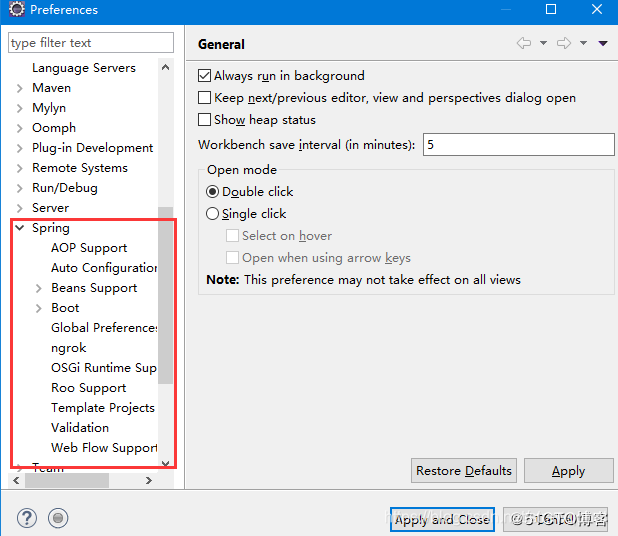
Task: Click the horizontal scrollbar right arrow
Action: click(x=149, y=480)
